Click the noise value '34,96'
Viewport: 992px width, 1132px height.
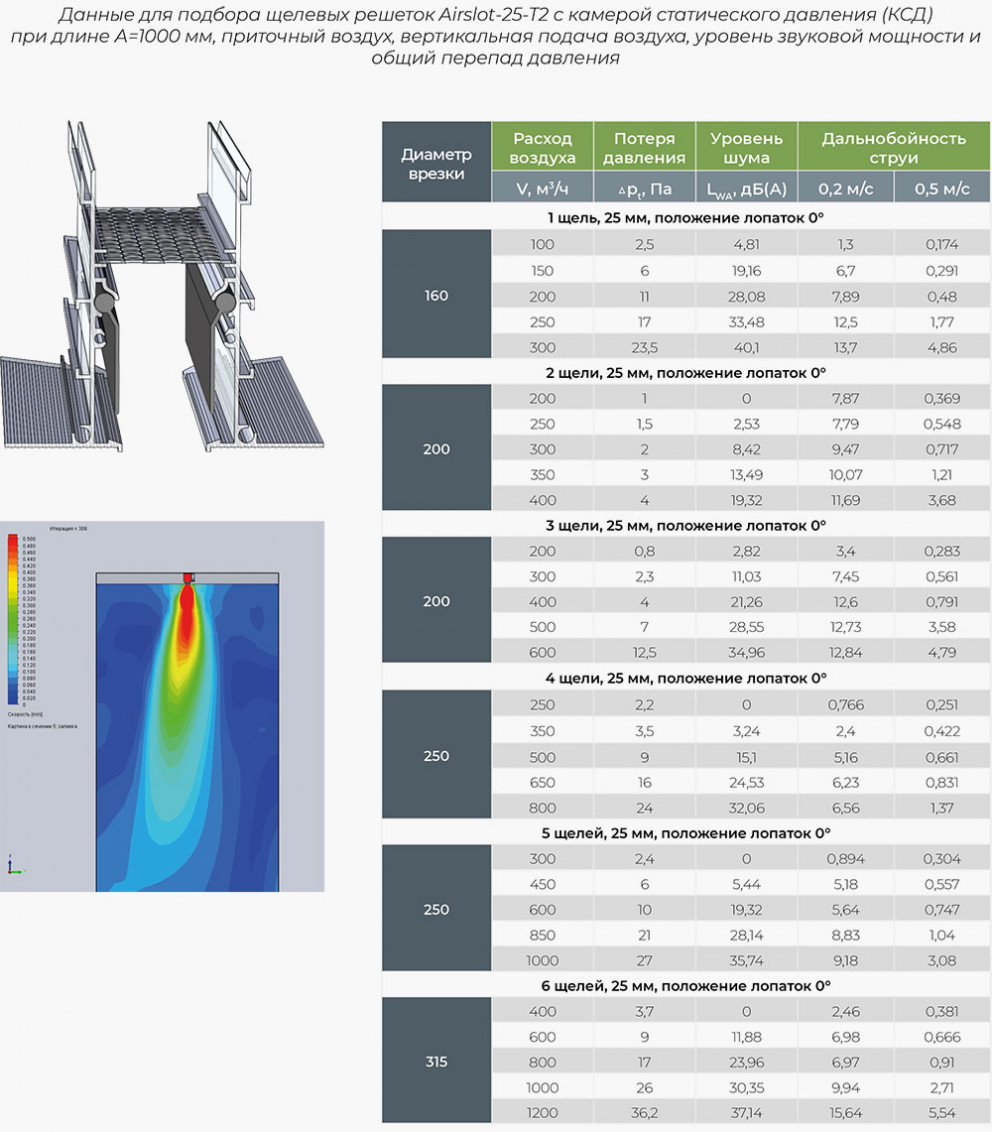pyautogui.click(x=746, y=652)
